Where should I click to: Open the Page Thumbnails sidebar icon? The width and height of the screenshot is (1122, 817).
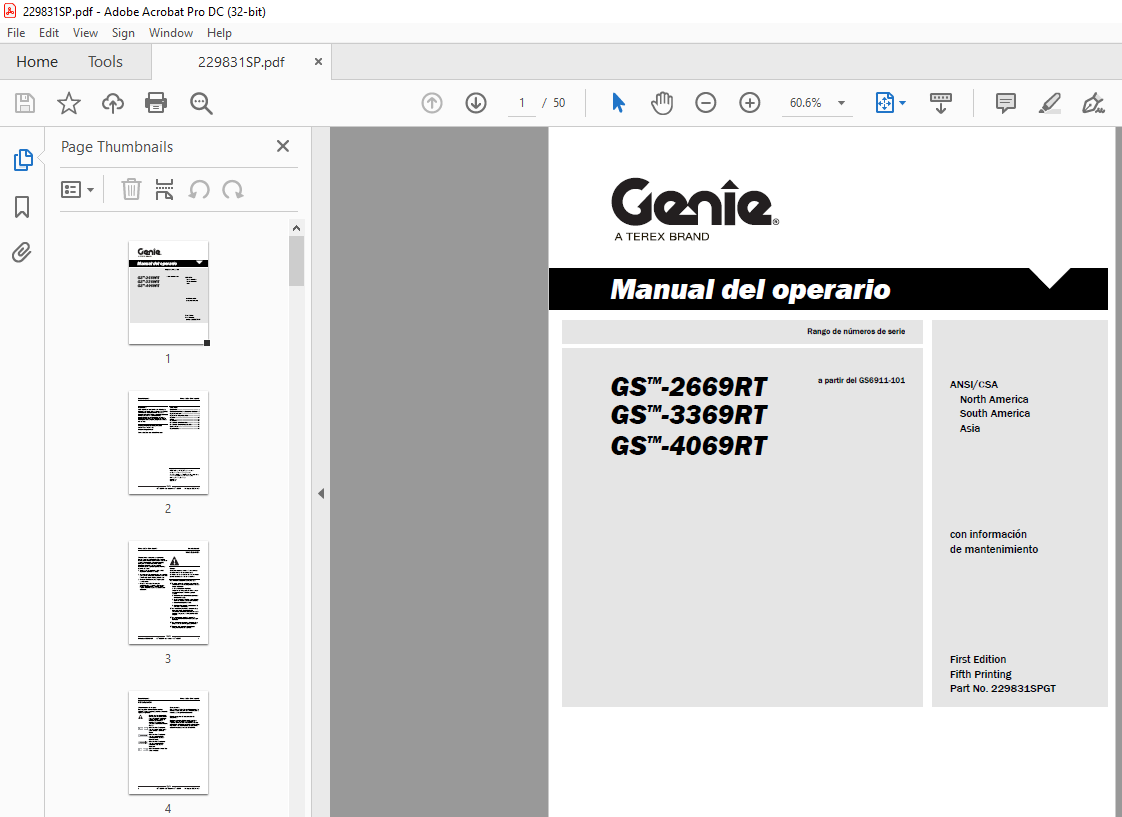(x=22, y=160)
